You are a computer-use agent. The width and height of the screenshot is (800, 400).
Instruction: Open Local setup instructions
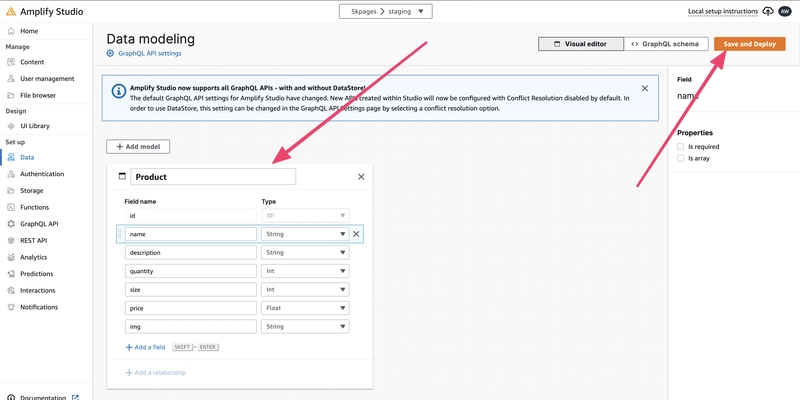[x=722, y=11]
